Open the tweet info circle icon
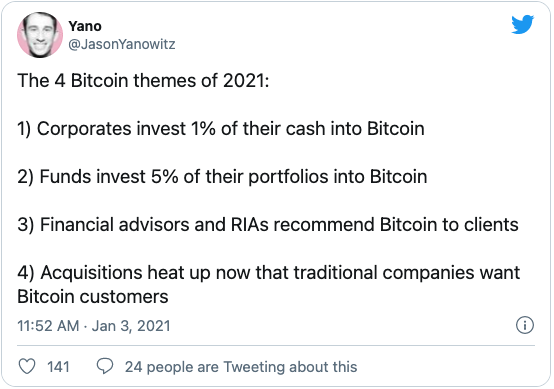554x389 pixels. pos(525,325)
